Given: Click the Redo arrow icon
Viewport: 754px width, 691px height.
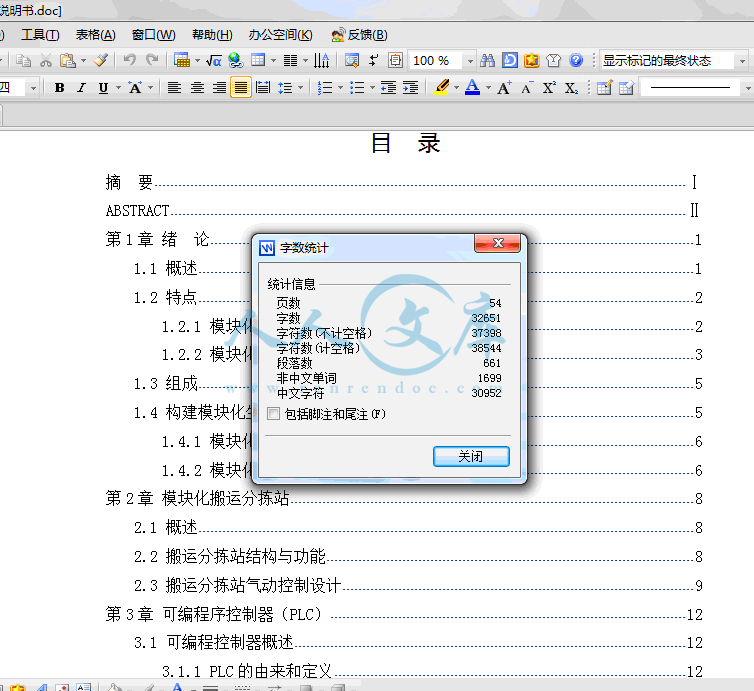Looking at the screenshot, I should click(x=152, y=60).
